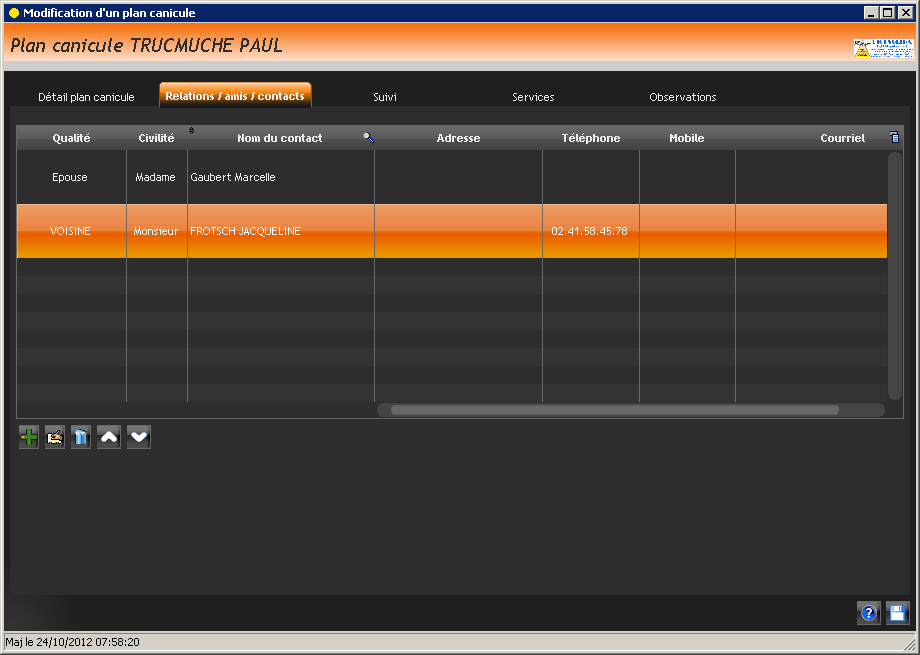The image size is (920, 655).
Task: Click the search icon in contact name header
Action: 368,138
